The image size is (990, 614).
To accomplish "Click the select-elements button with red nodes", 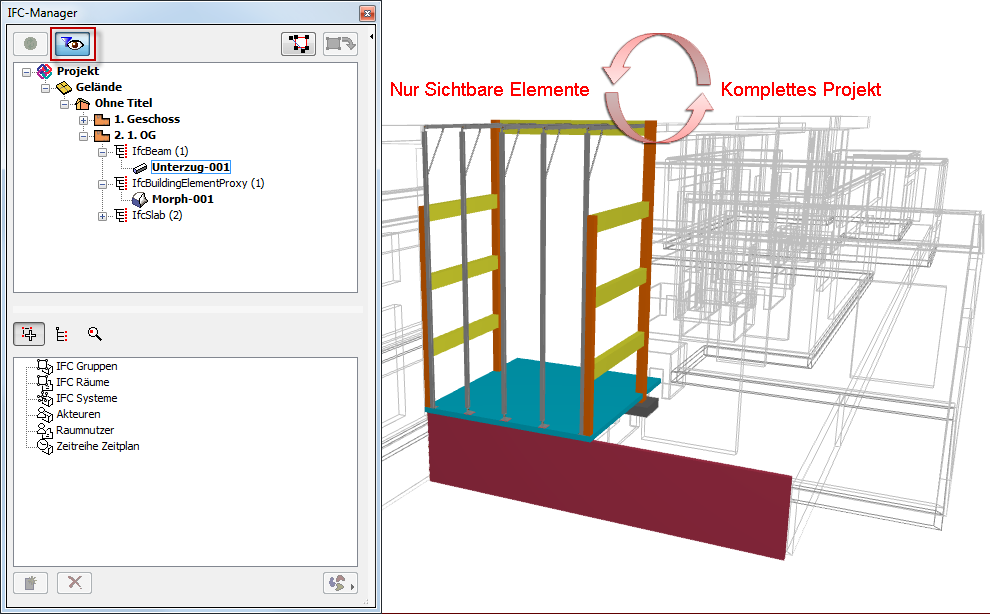I will [299, 44].
